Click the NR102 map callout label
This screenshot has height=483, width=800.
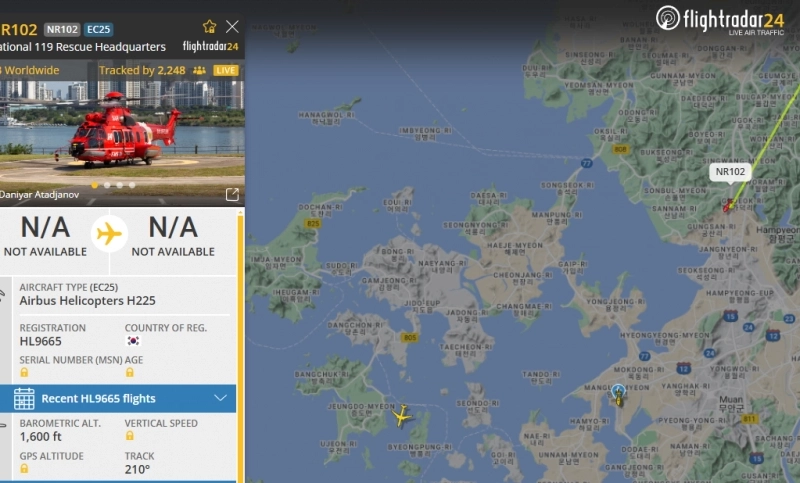tap(730, 172)
